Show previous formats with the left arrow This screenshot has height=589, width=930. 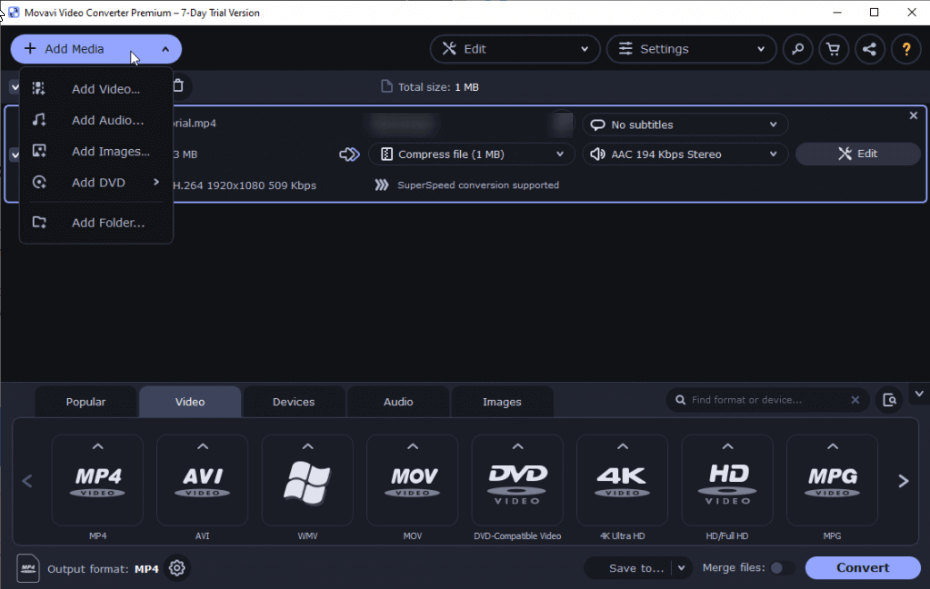click(27, 481)
